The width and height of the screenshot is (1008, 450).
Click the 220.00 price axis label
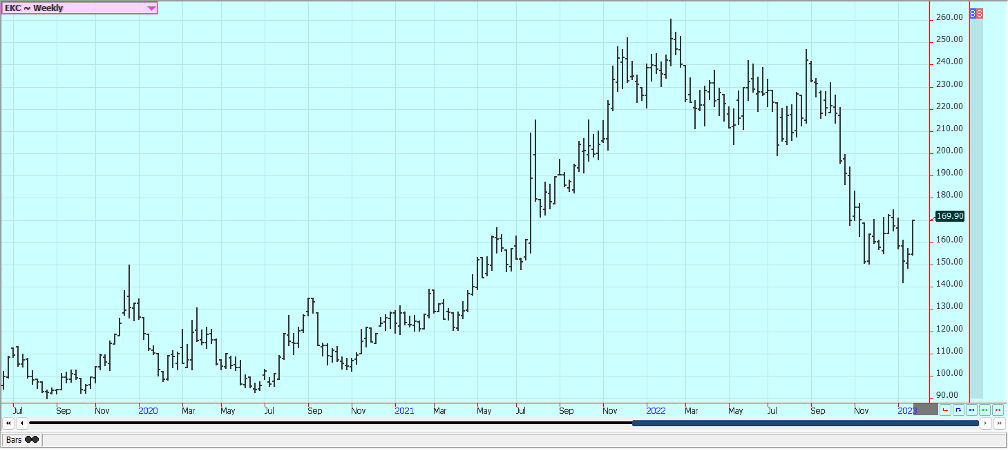(x=950, y=106)
